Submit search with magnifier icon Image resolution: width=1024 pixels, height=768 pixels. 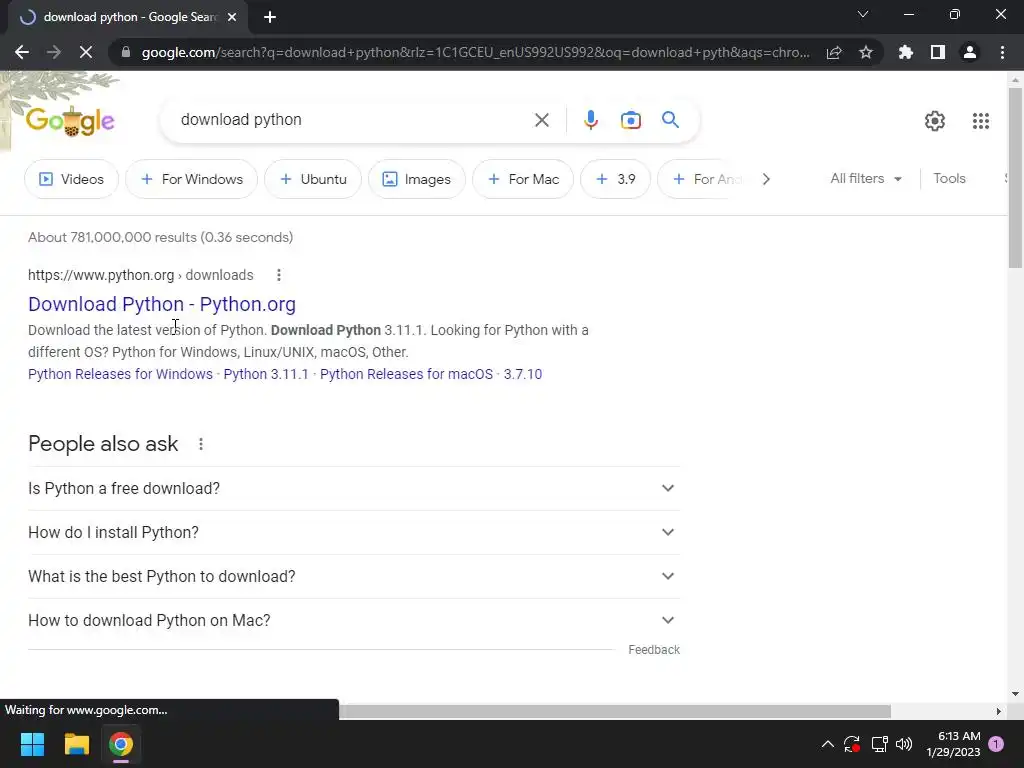670,120
